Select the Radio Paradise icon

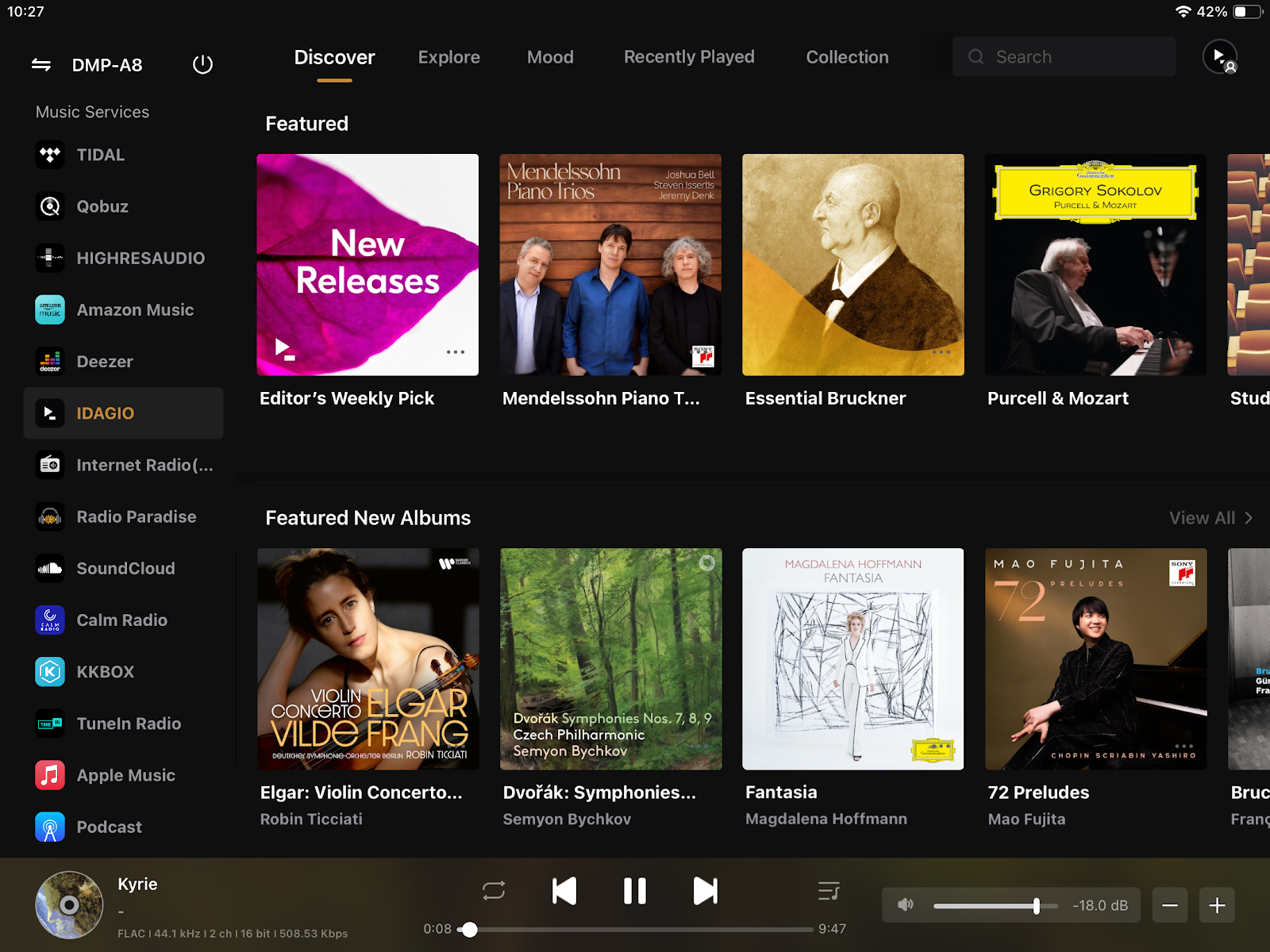pos(50,516)
